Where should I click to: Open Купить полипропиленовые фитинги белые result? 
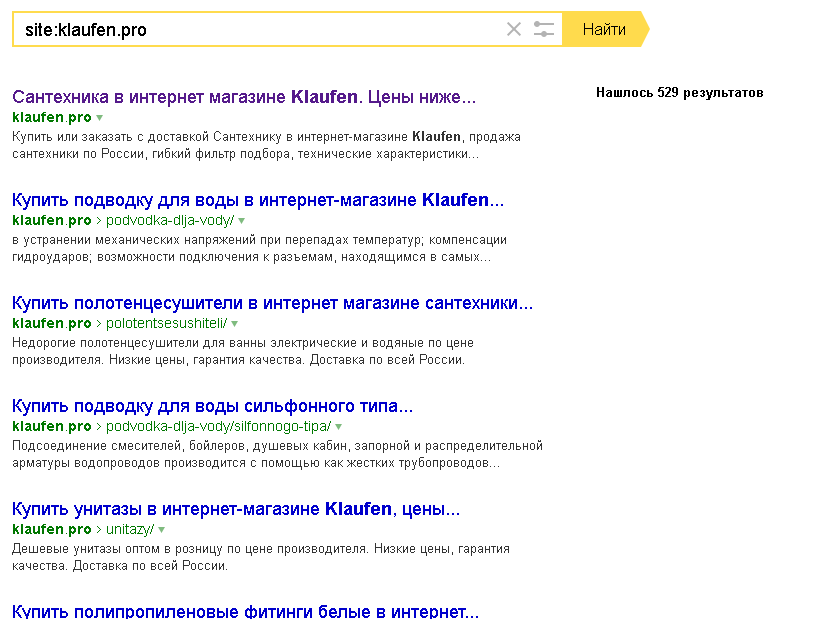[245, 611]
